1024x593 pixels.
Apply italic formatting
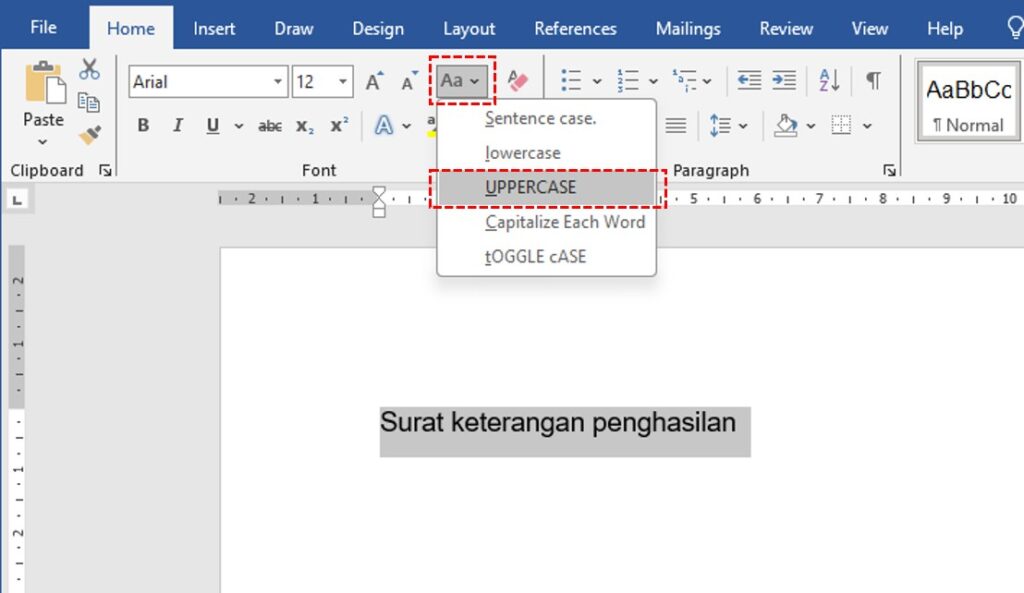178,125
